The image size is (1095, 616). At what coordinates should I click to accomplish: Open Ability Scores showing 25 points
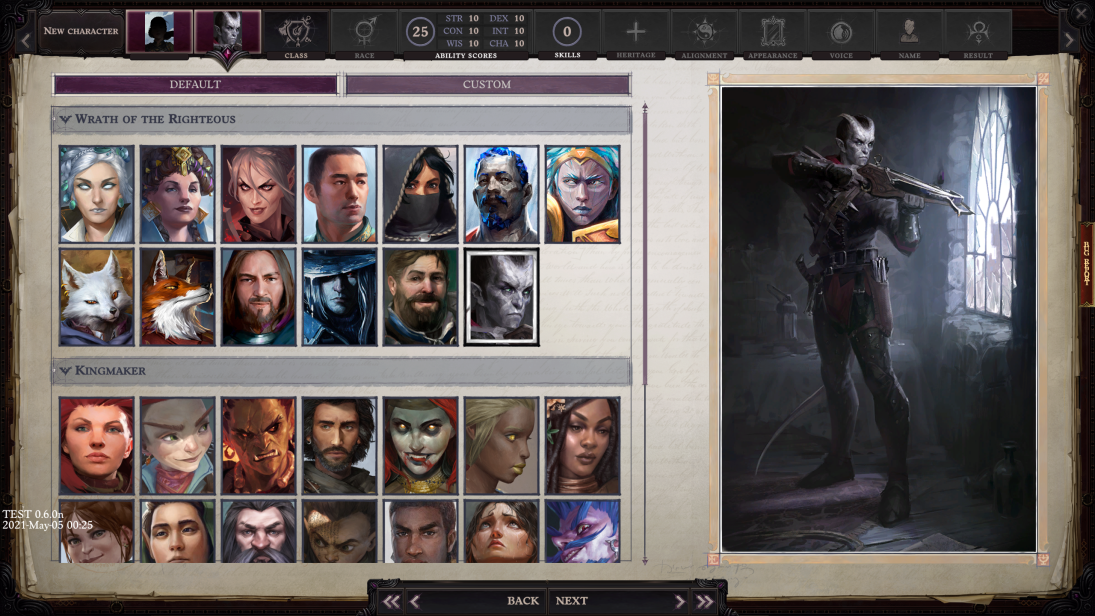[x=466, y=34]
